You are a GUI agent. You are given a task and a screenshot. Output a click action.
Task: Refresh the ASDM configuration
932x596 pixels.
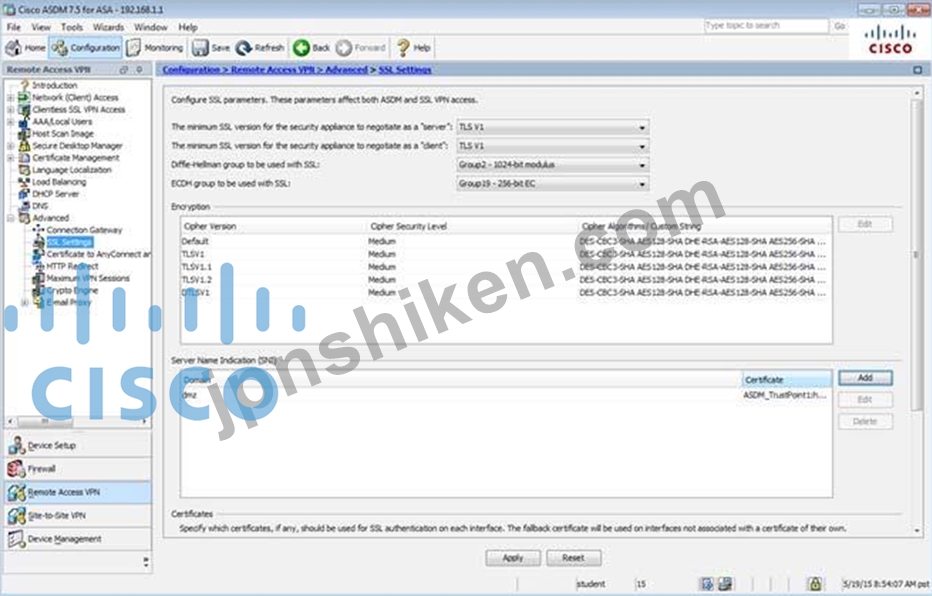[x=260, y=48]
